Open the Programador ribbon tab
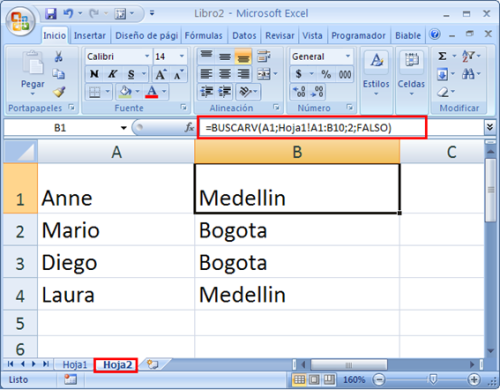This screenshot has height=390, width=500. pos(358,35)
